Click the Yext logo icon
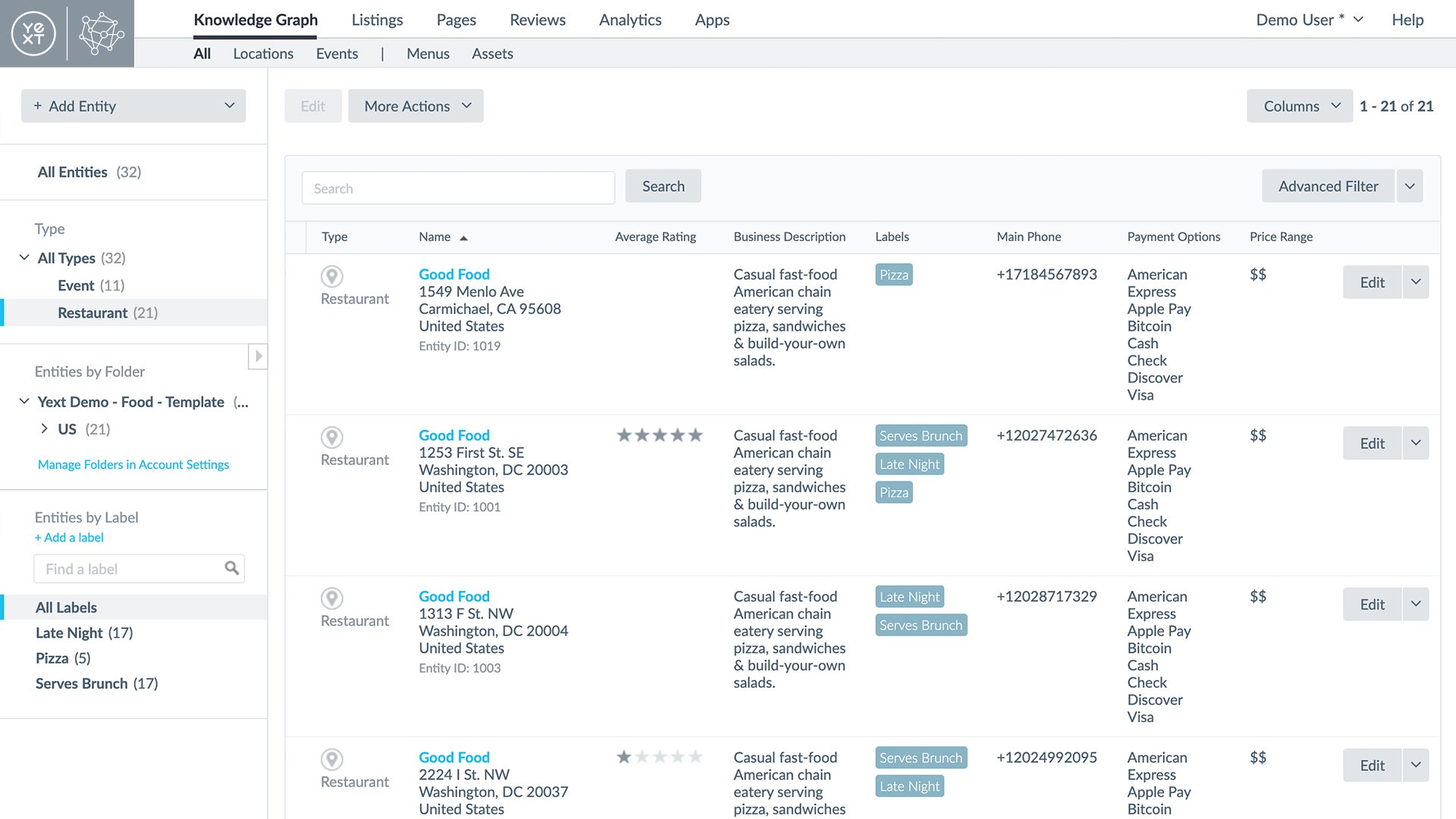Viewport: 1456px width, 819px height. [33, 33]
